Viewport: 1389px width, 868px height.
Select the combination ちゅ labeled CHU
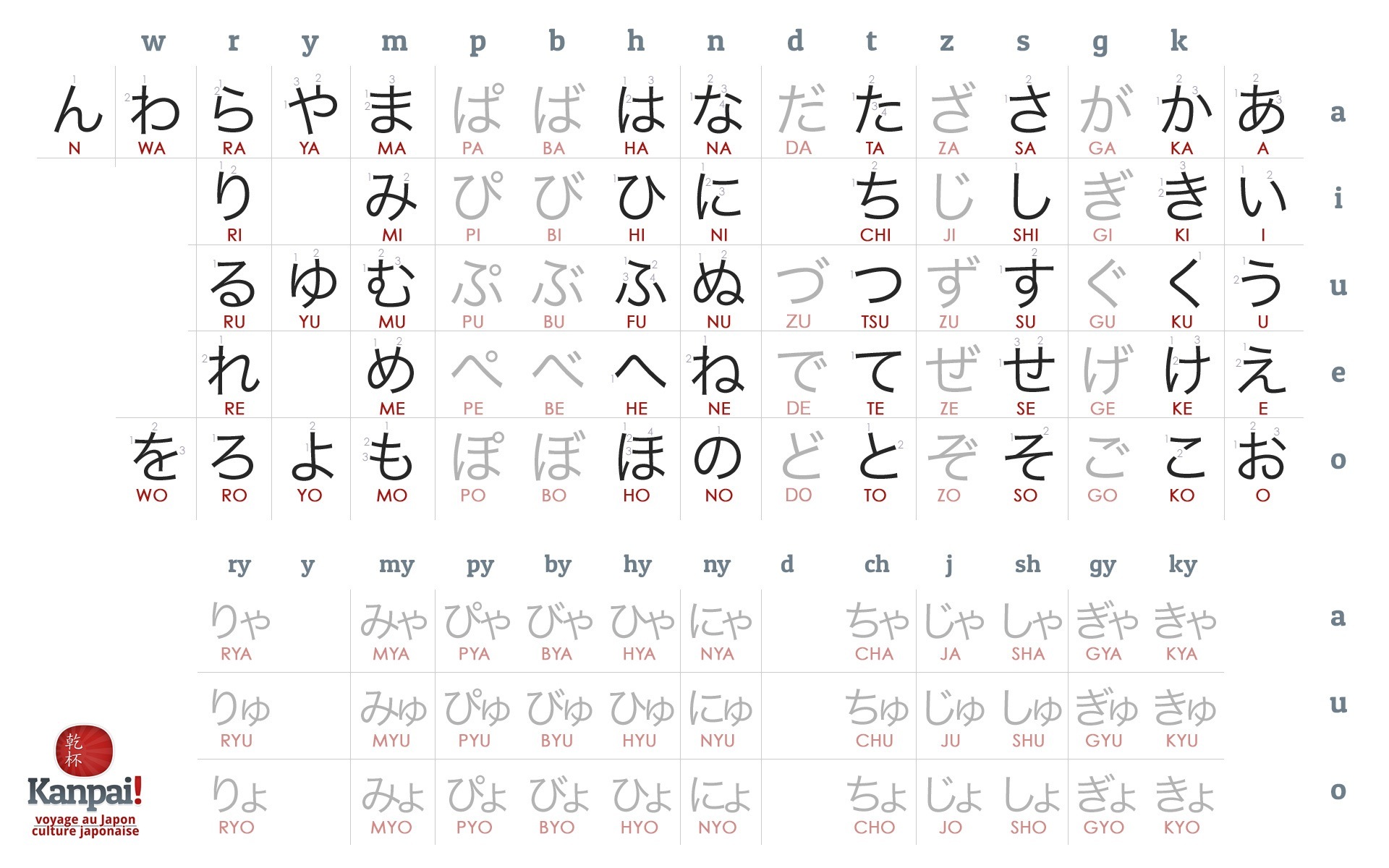pyautogui.click(x=877, y=707)
